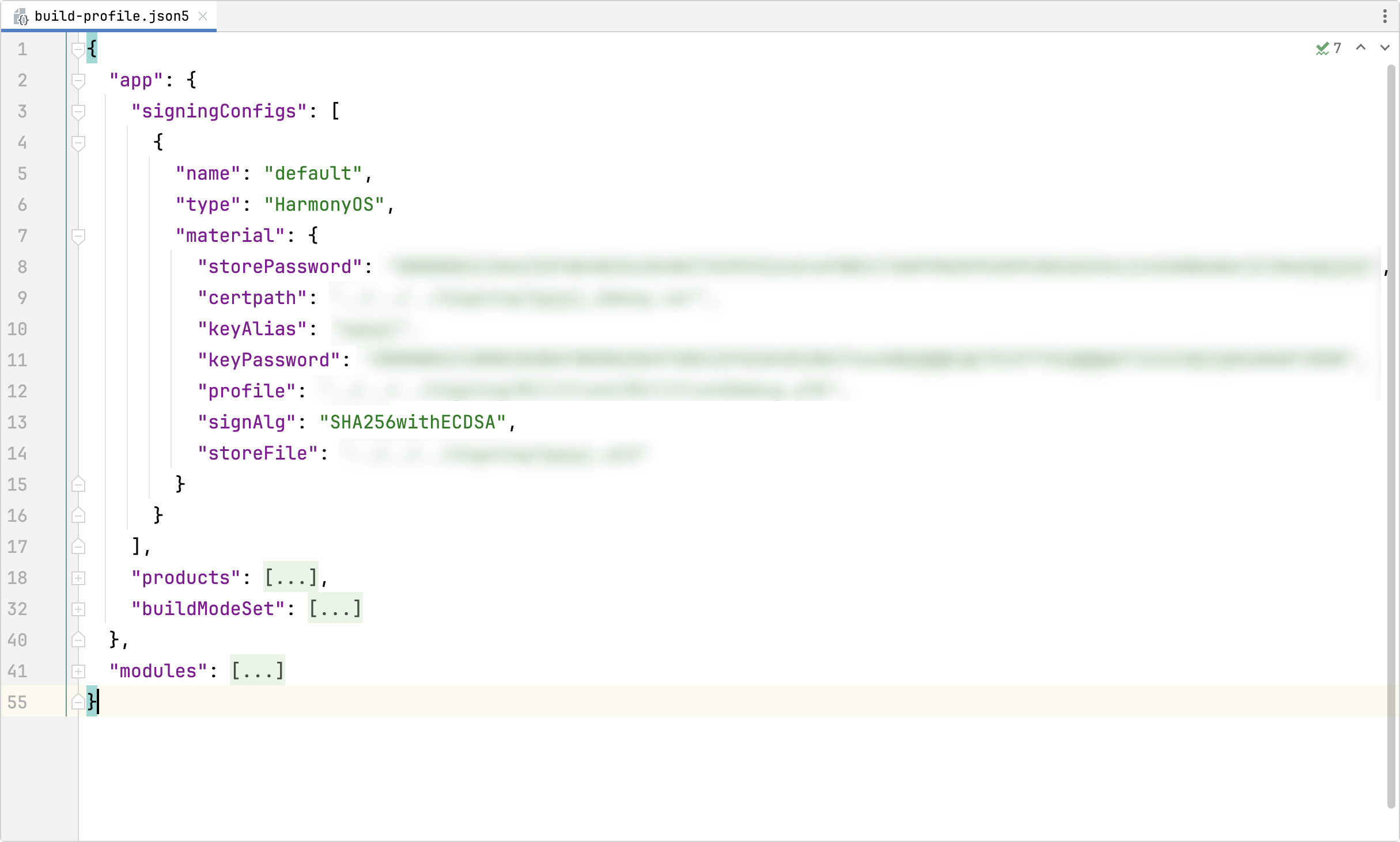
Task: Collapse the "material" object fold marker
Action: (78, 236)
